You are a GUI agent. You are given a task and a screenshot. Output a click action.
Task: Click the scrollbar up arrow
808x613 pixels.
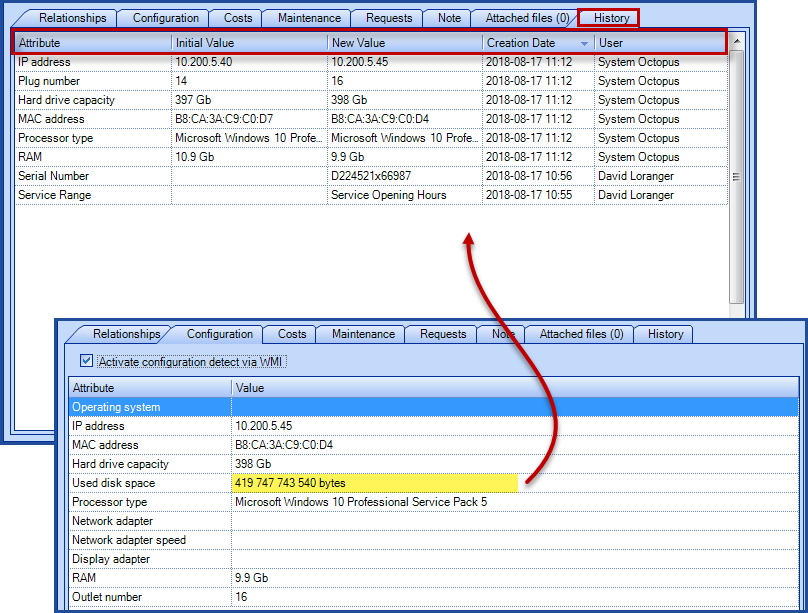pyautogui.click(x=738, y=43)
